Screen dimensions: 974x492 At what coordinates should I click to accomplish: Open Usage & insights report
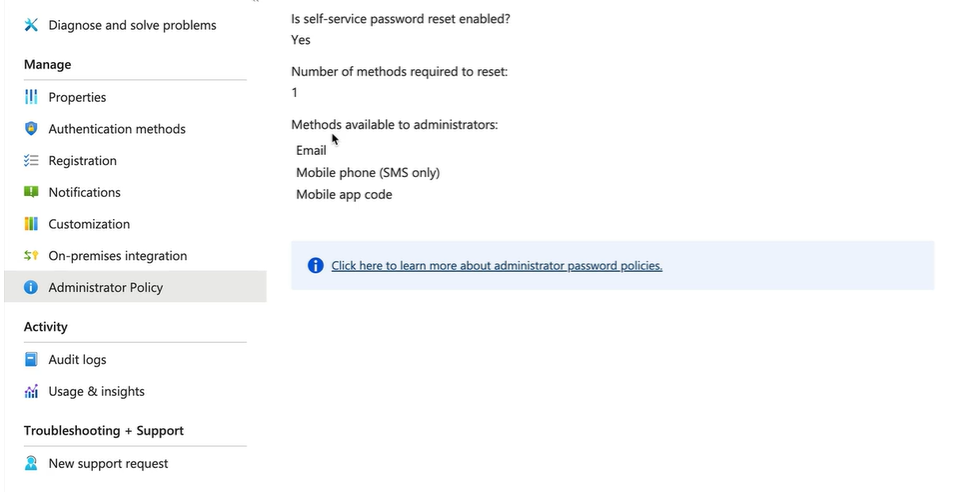click(96, 391)
